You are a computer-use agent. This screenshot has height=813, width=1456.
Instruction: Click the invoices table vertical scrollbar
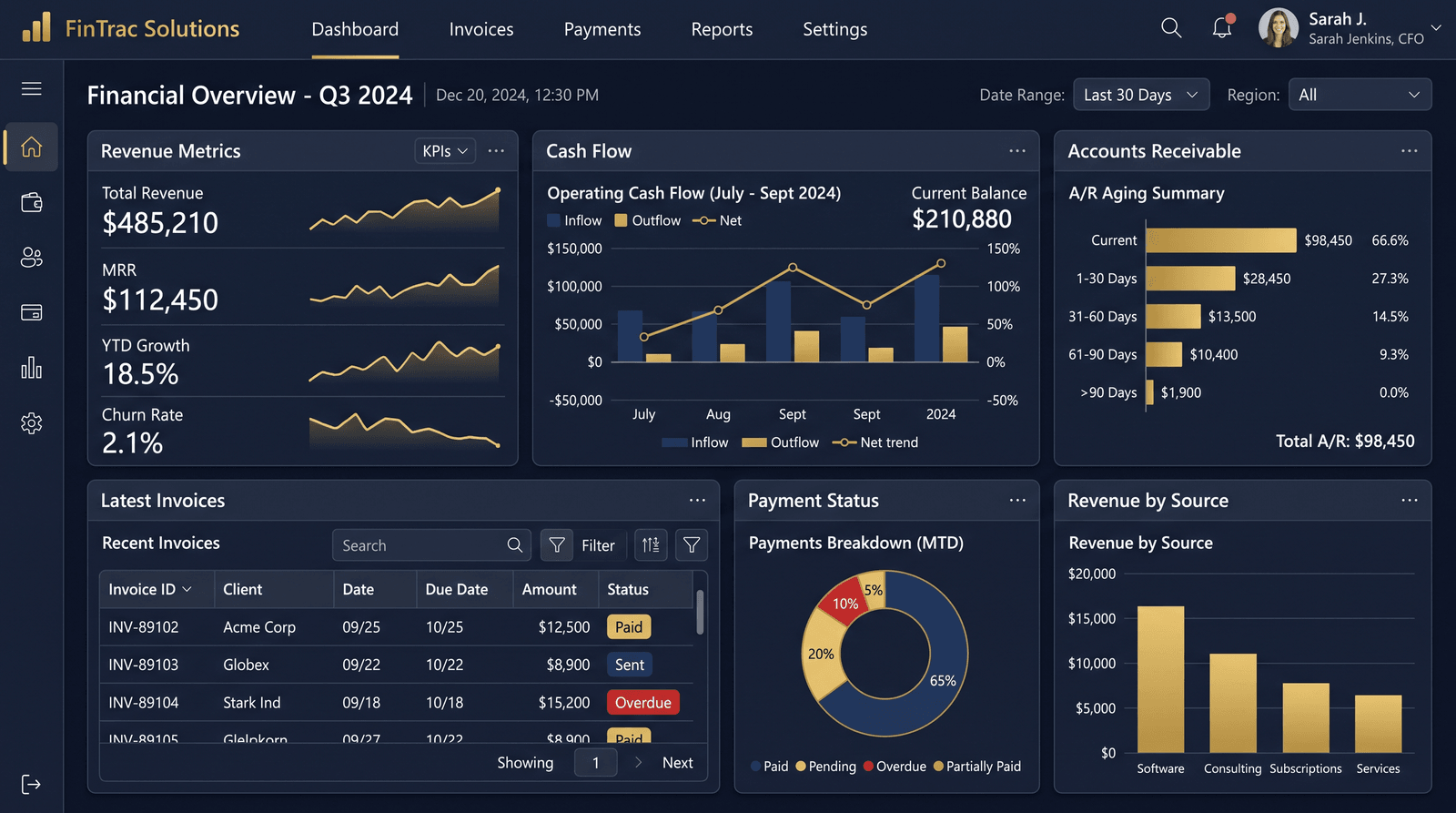(x=700, y=612)
